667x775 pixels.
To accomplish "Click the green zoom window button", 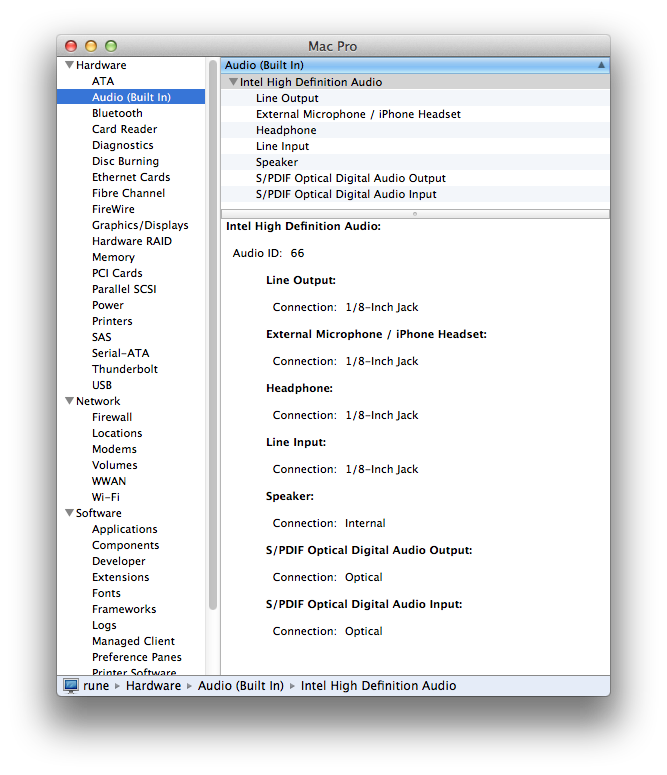I will point(111,46).
